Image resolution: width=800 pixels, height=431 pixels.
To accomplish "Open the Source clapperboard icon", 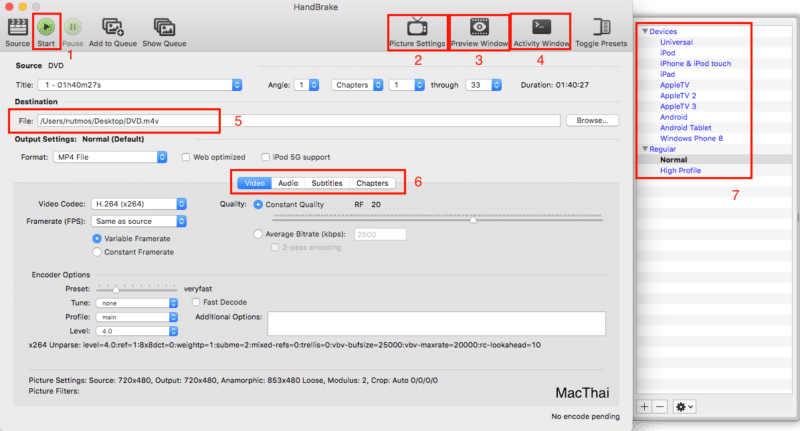I will click(18, 27).
